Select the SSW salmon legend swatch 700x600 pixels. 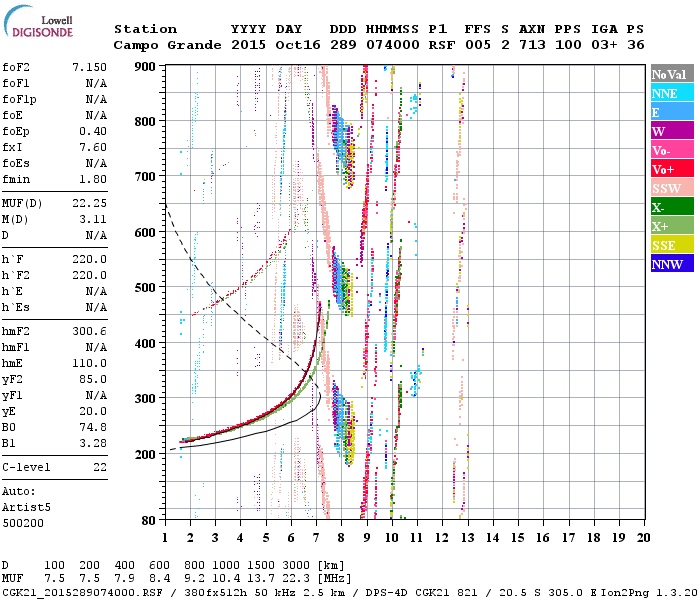(x=672, y=188)
